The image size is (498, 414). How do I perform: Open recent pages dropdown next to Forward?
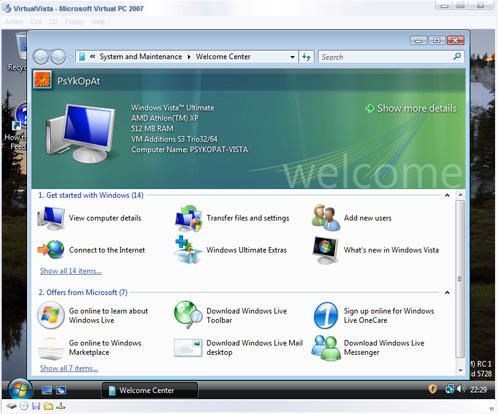pos(70,57)
